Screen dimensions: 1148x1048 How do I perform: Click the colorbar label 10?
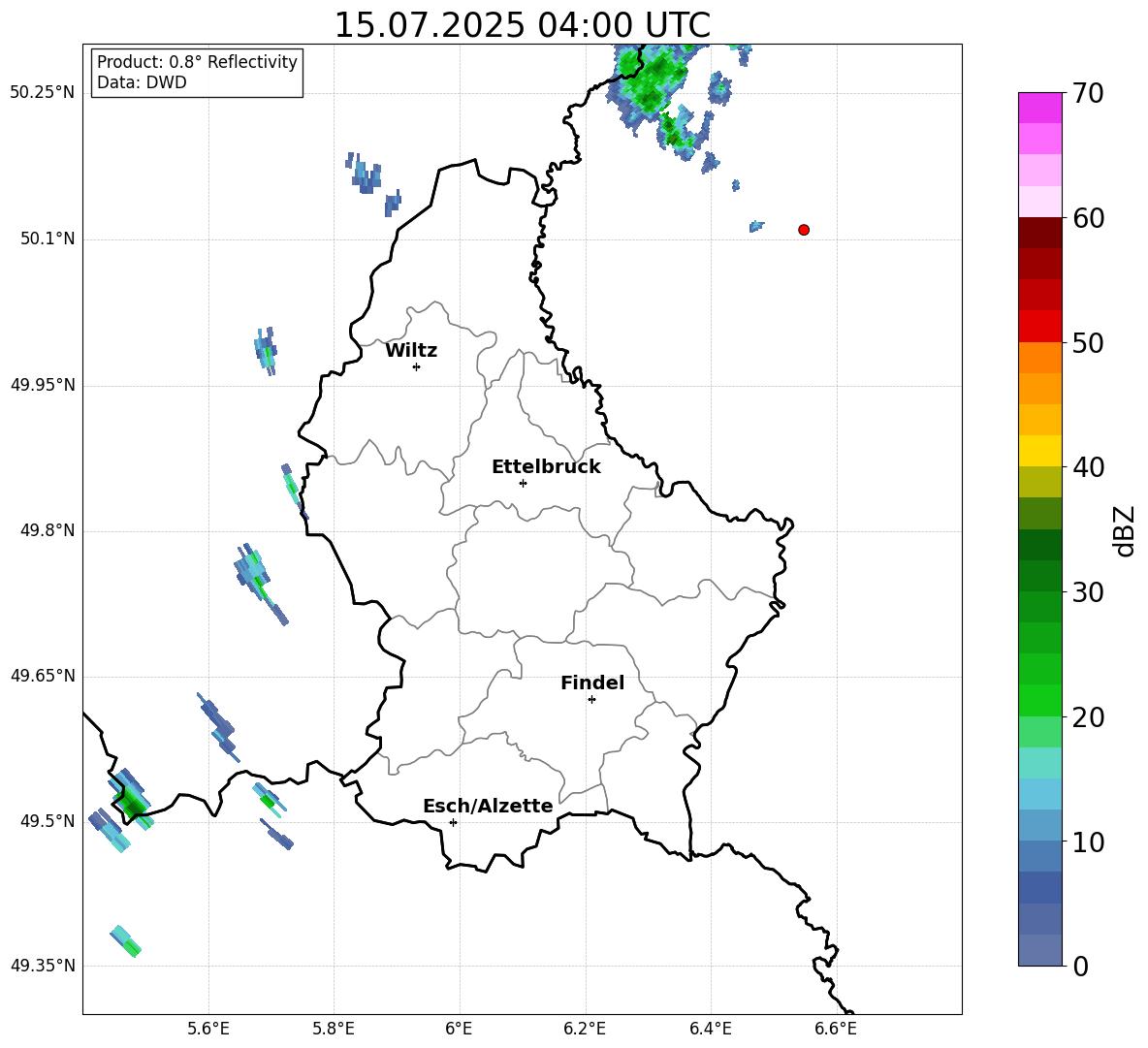point(1088,842)
